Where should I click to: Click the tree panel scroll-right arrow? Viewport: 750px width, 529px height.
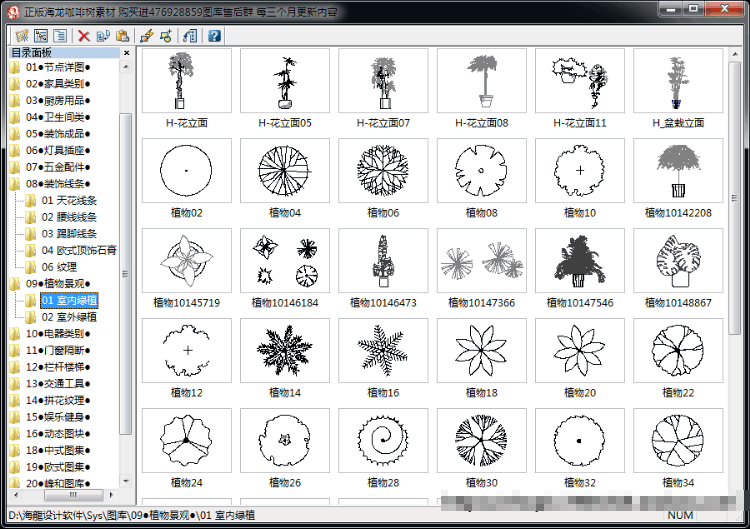pos(111,495)
